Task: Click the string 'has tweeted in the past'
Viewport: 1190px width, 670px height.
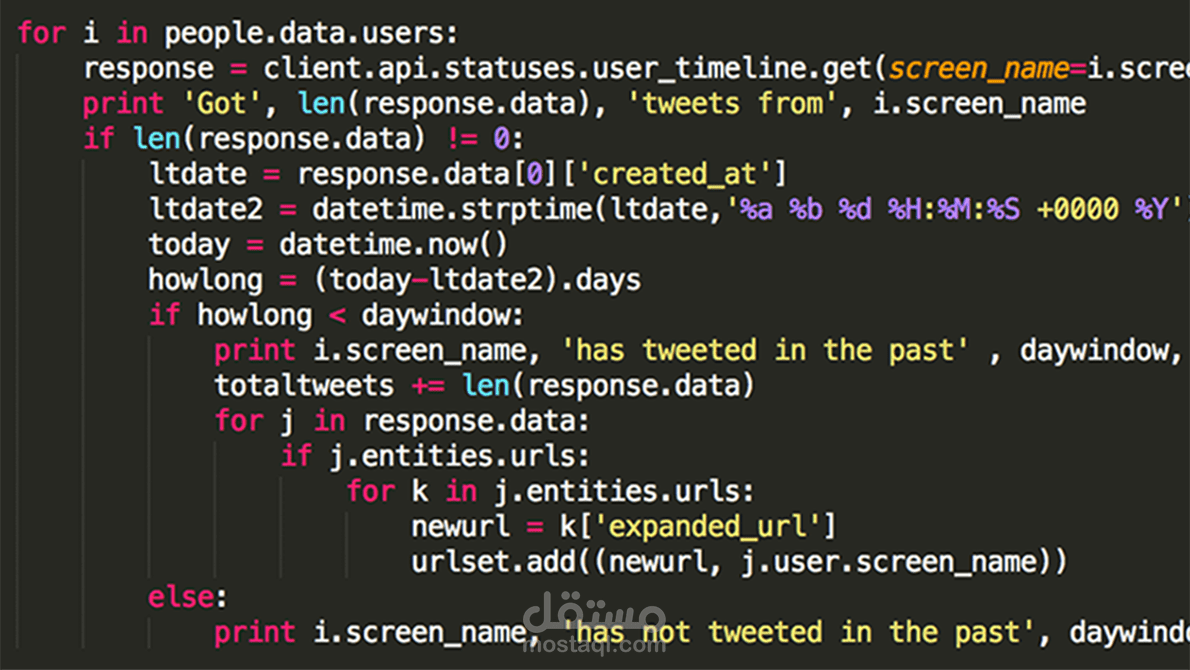Action: (765, 351)
